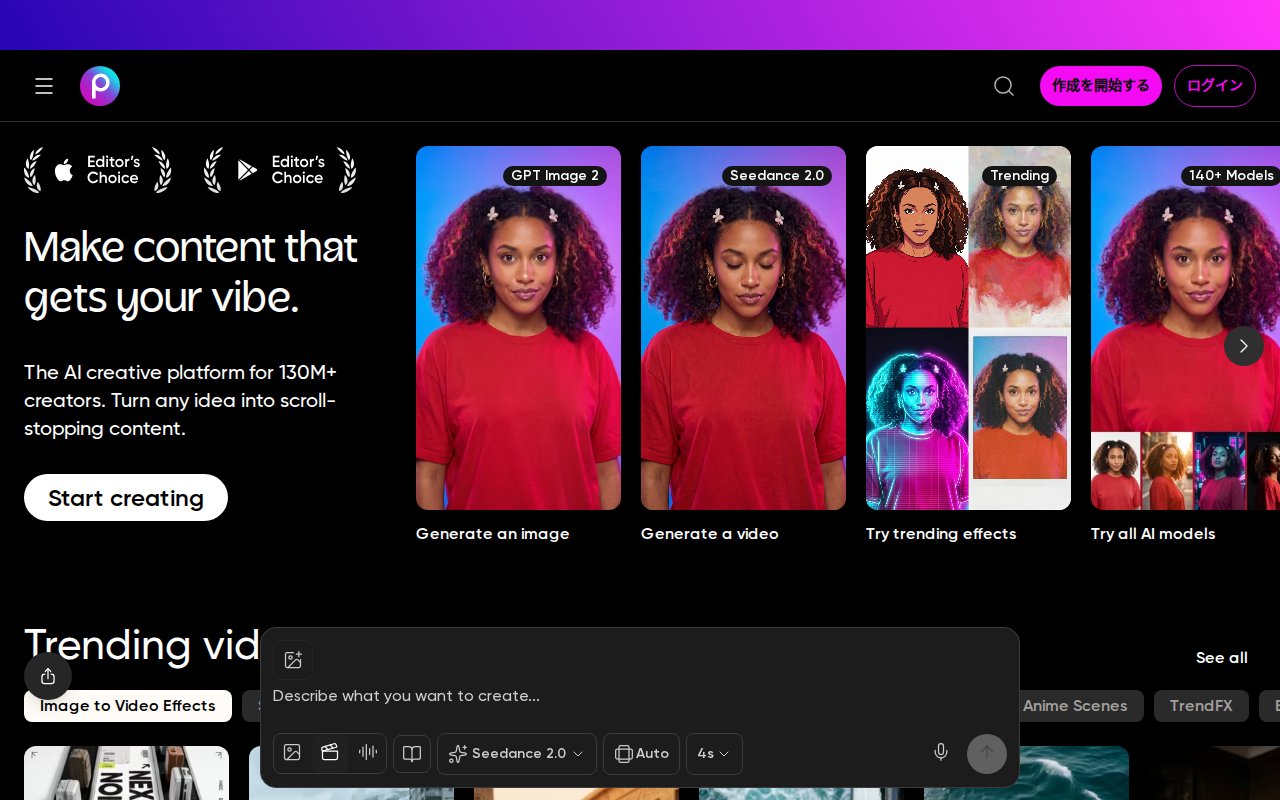The width and height of the screenshot is (1280, 800).
Task: Expand the Seedance 2.0 model dropdown
Action: [517, 754]
